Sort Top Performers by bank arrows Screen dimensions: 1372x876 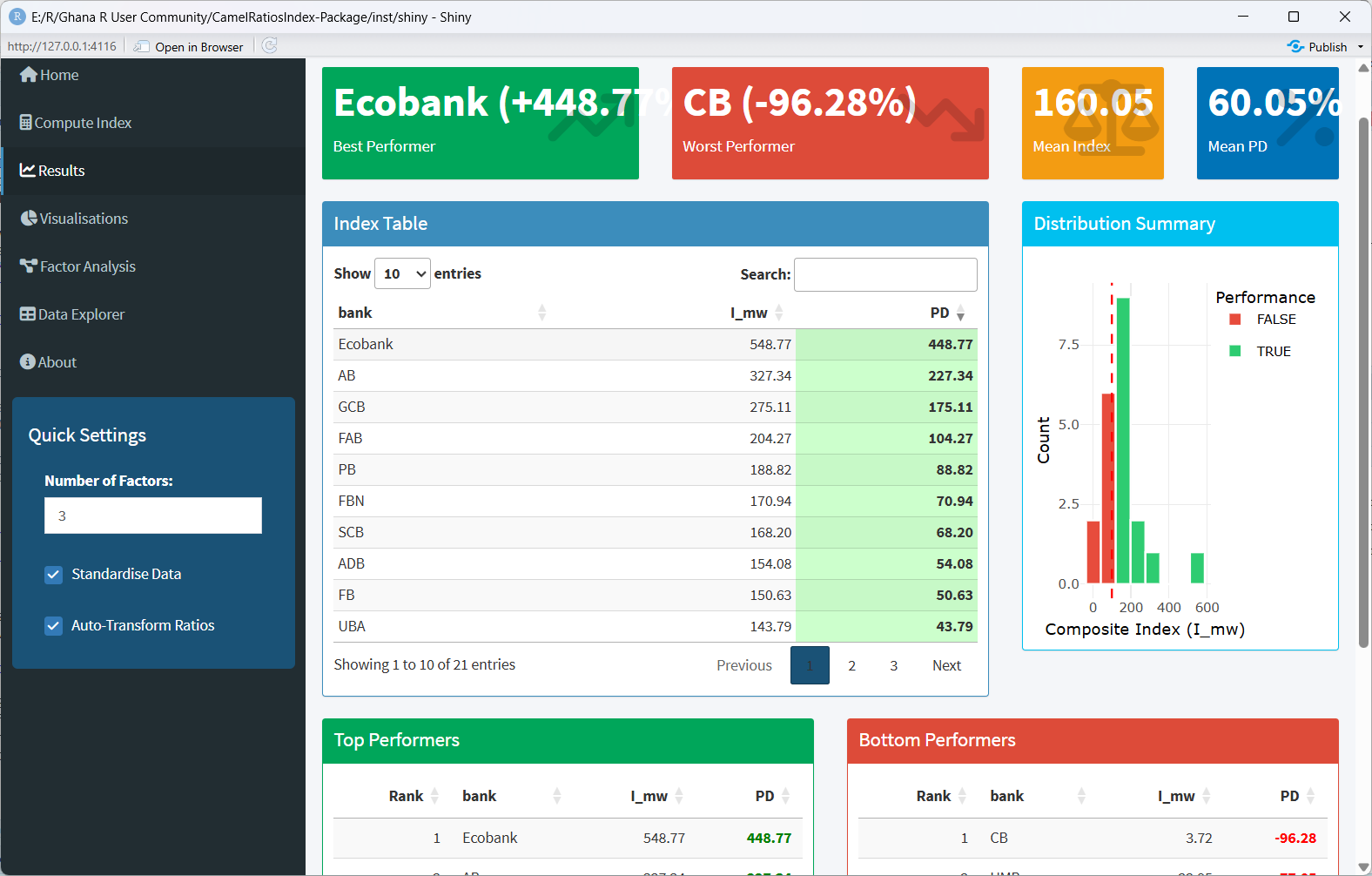click(557, 796)
